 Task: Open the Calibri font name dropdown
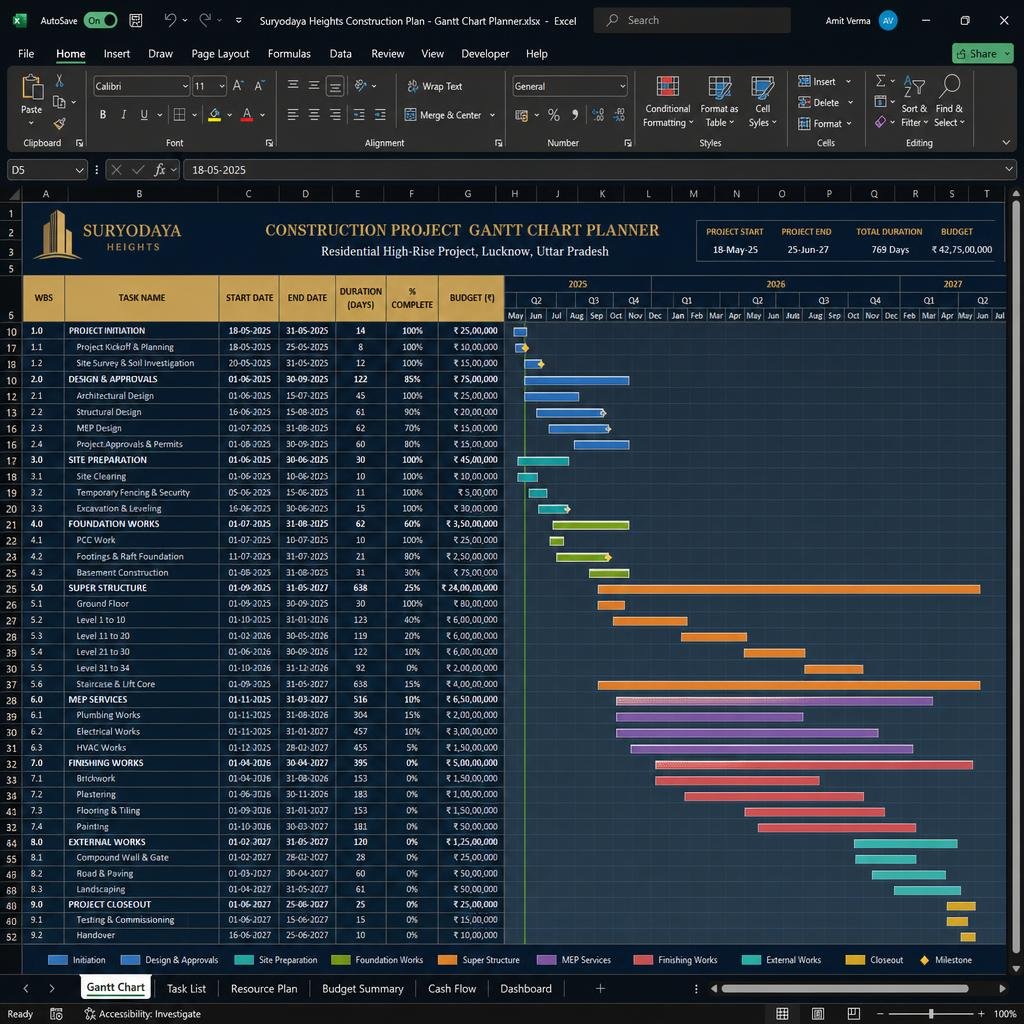185,86
